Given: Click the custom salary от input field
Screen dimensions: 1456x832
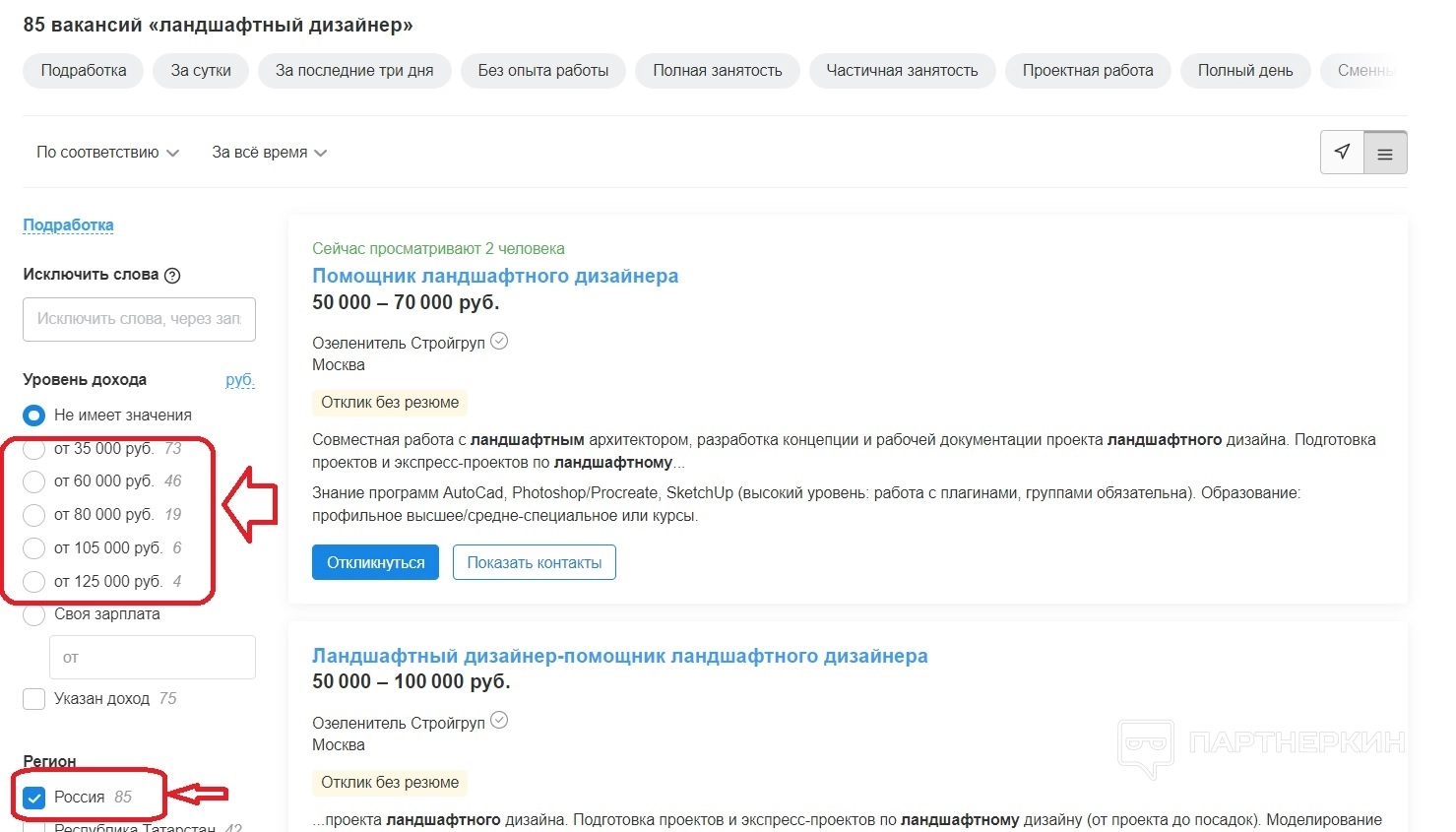Looking at the screenshot, I should click(153, 658).
